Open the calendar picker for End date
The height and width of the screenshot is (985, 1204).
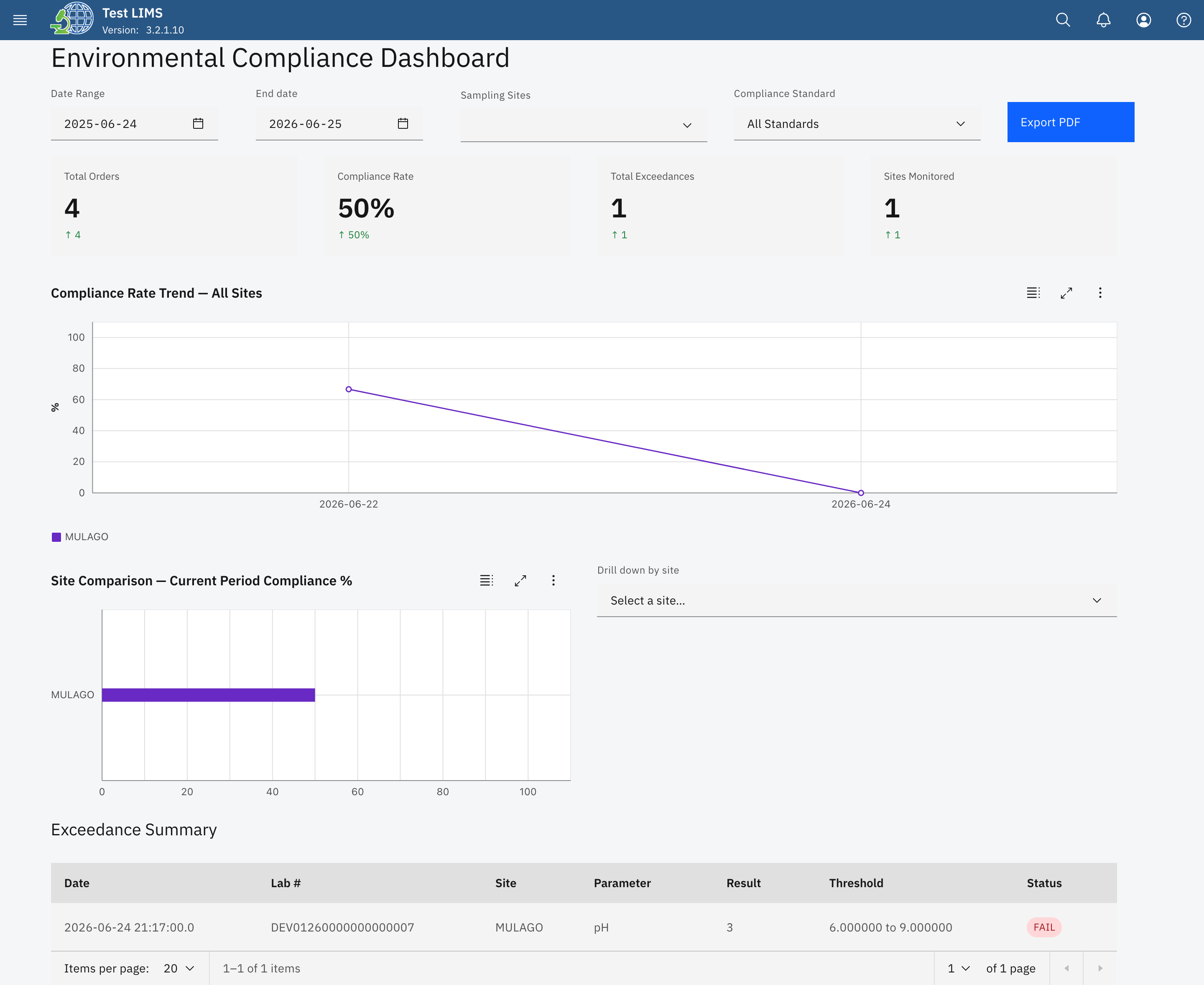coord(403,123)
